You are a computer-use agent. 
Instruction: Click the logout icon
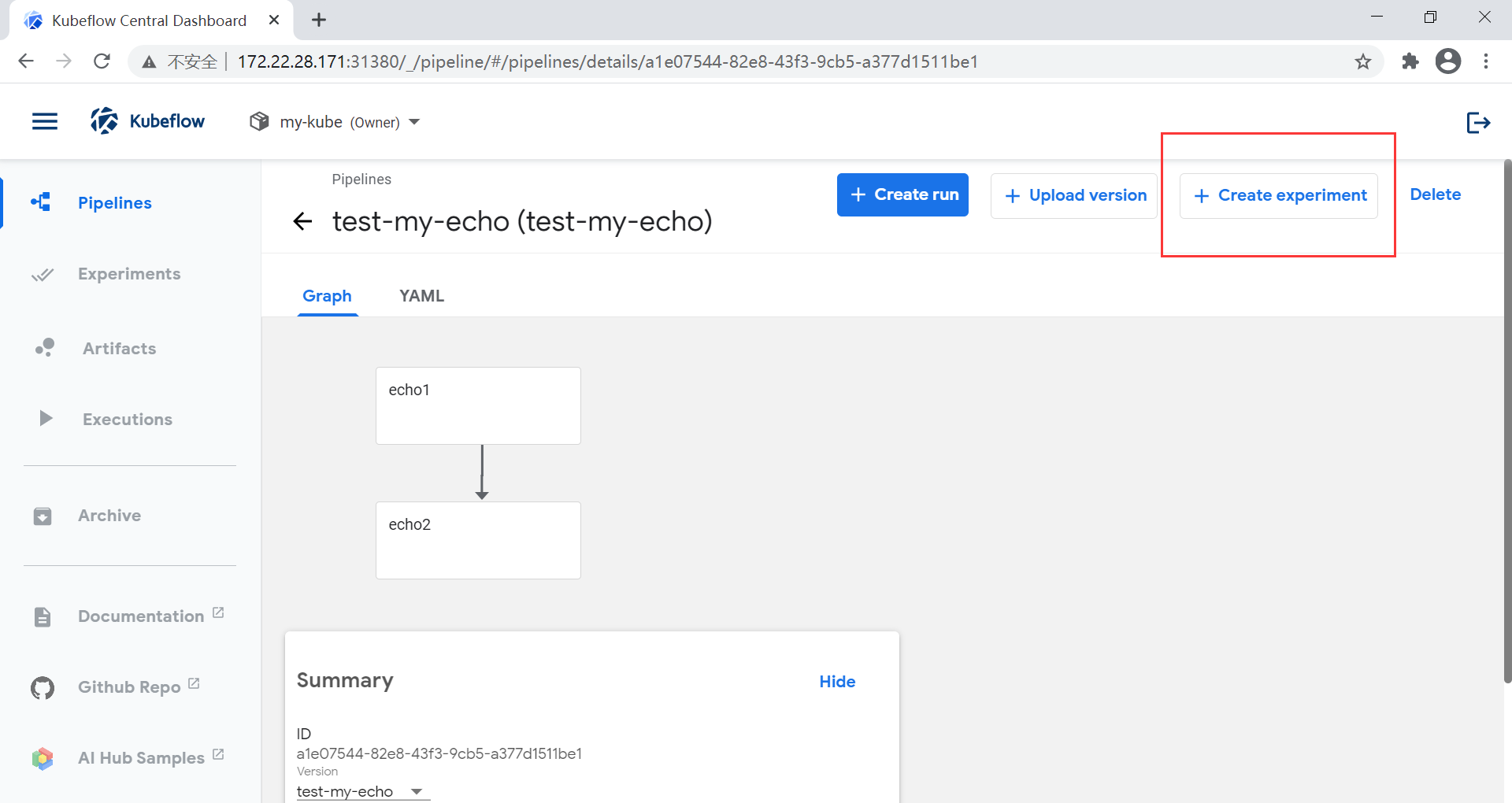click(x=1478, y=122)
